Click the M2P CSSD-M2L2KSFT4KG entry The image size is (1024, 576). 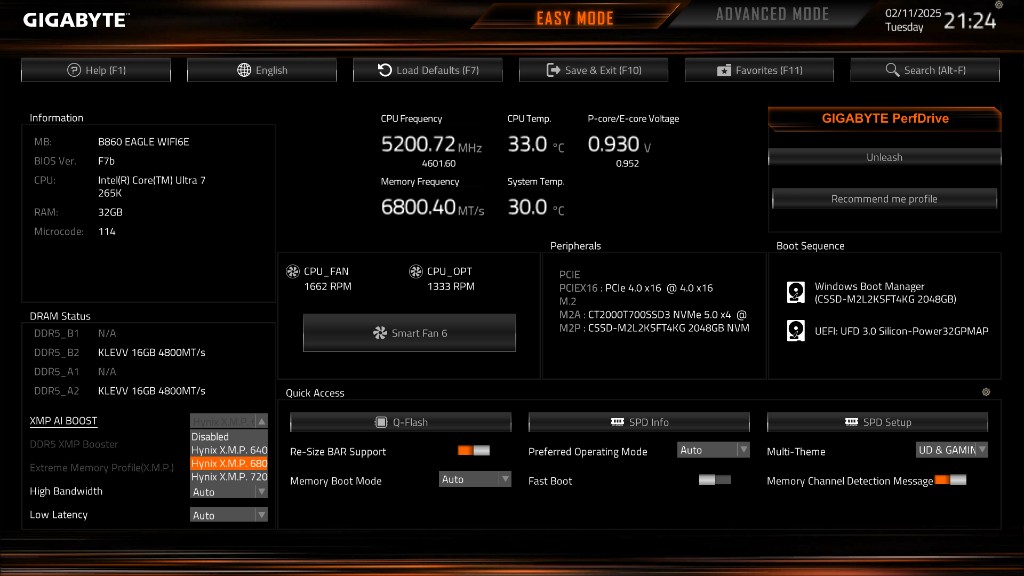click(654, 328)
